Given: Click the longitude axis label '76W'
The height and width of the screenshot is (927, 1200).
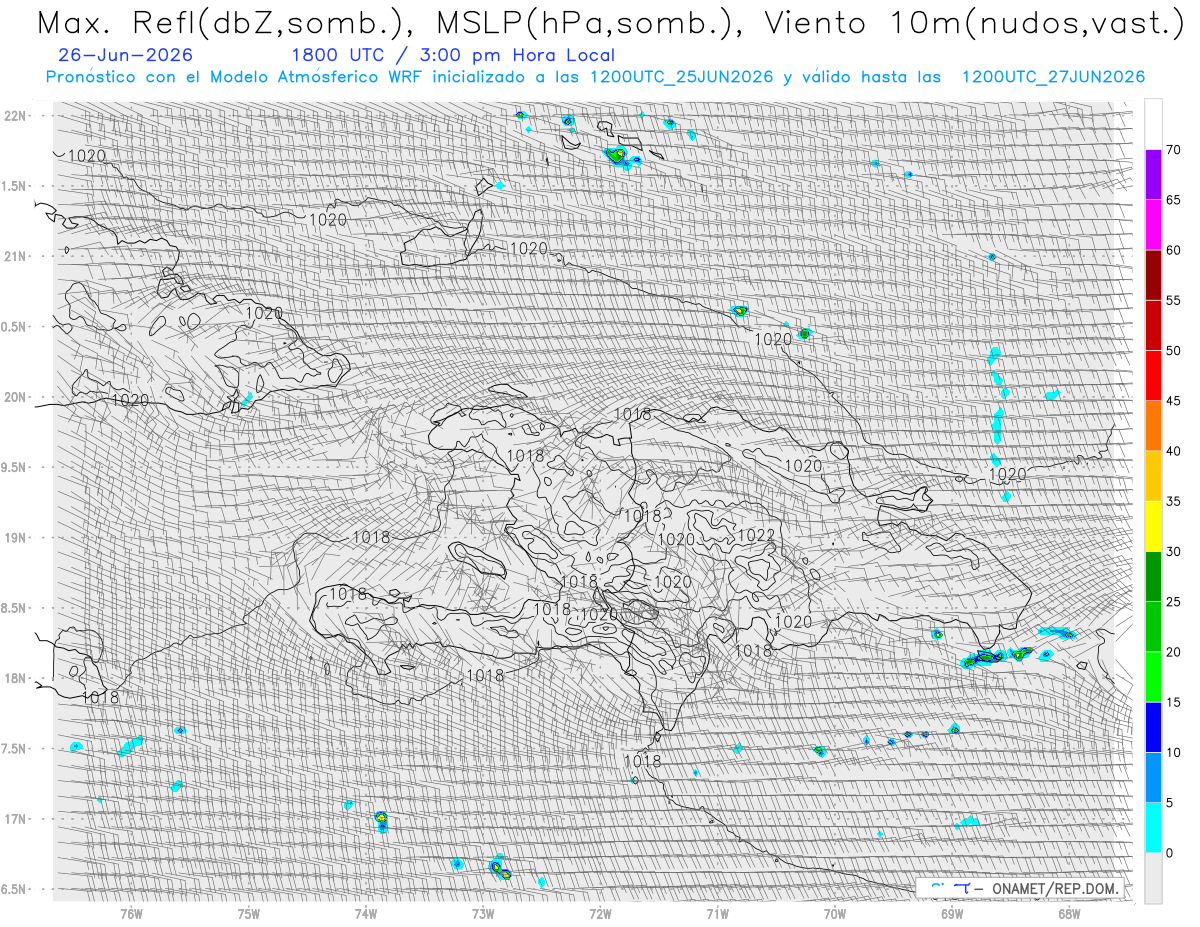Looking at the screenshot, I should point(131,912).
